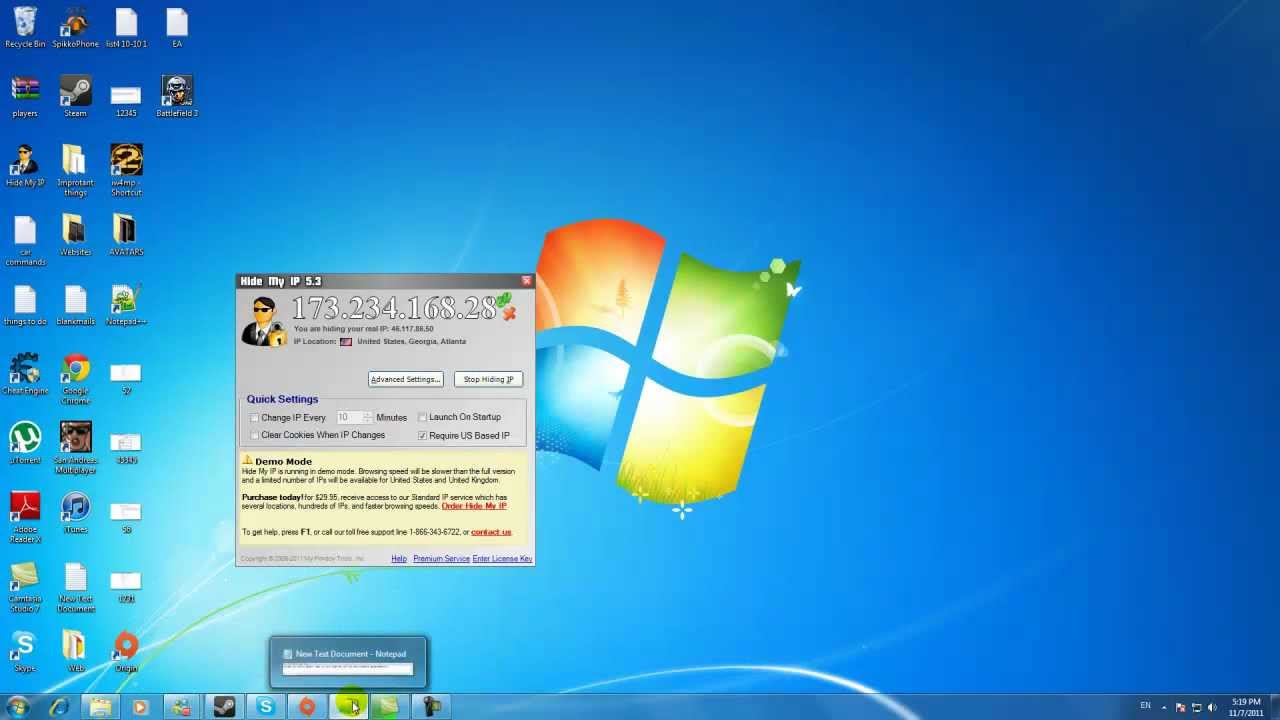The width and height of the screenshot is (1280, 720).
Task: Select the Websites folder on the desktop
Action: 75,233
